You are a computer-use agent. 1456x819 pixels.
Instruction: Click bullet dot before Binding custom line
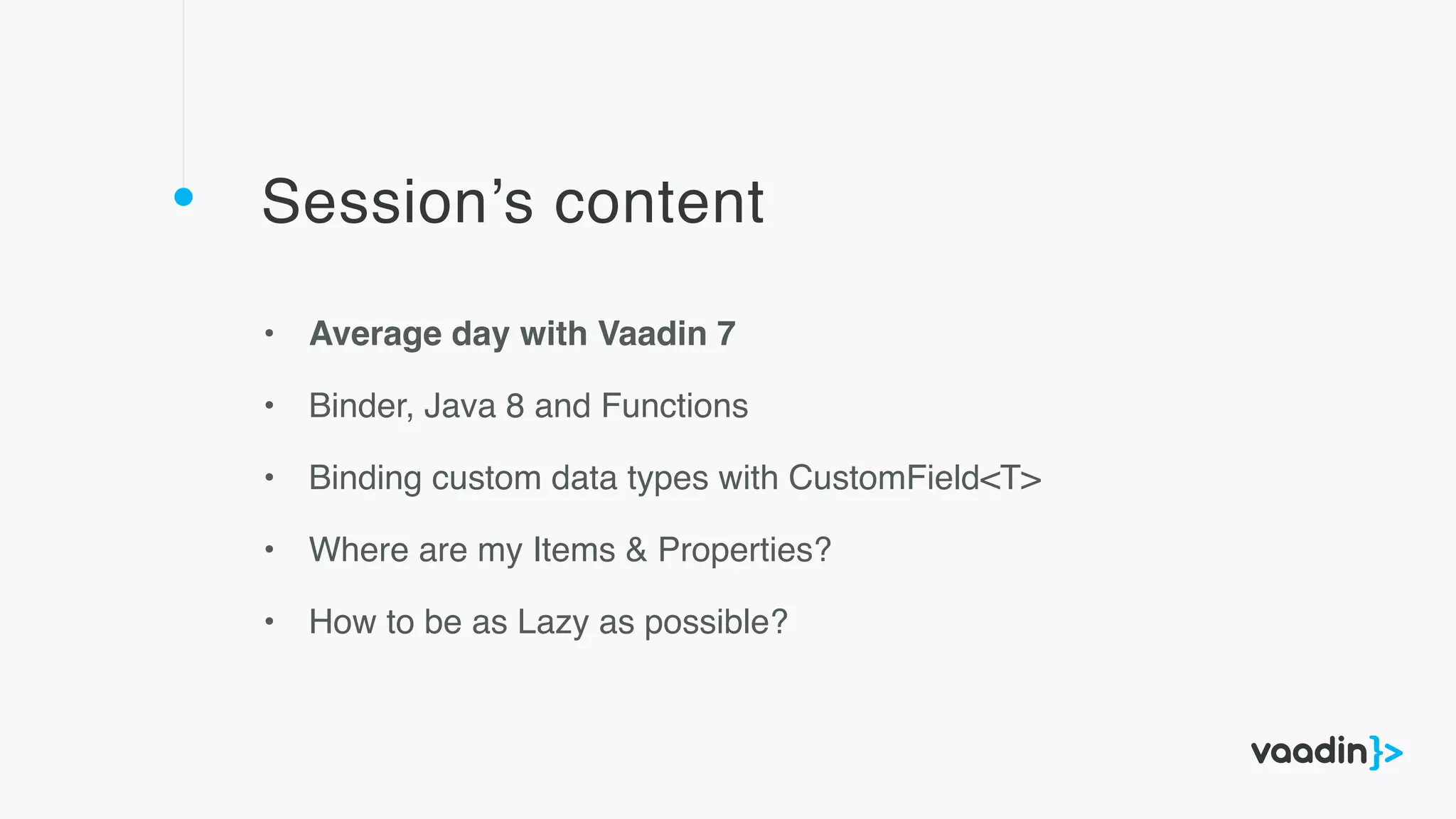pyautogui.click(x=269, y=478)
